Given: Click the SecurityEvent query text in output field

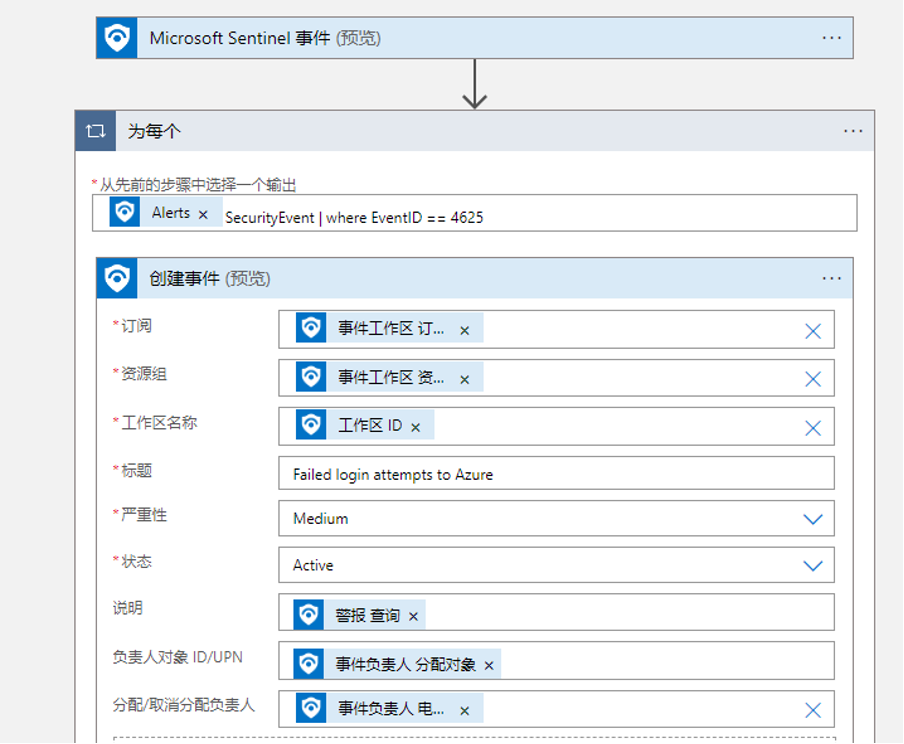Looking at the screenshot, I should tap(354, 218).
